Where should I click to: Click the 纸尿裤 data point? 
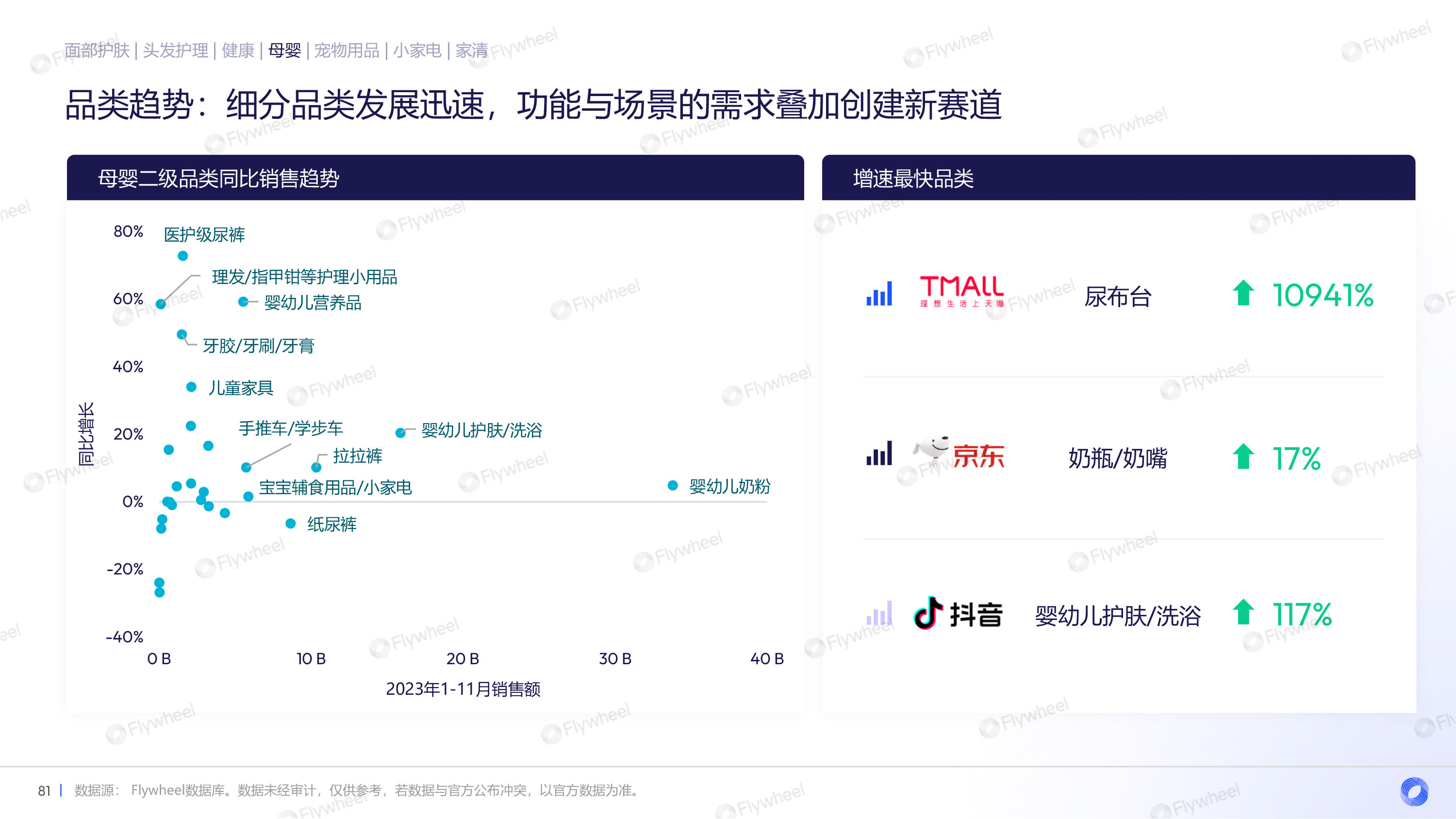(x=291, y=524)
